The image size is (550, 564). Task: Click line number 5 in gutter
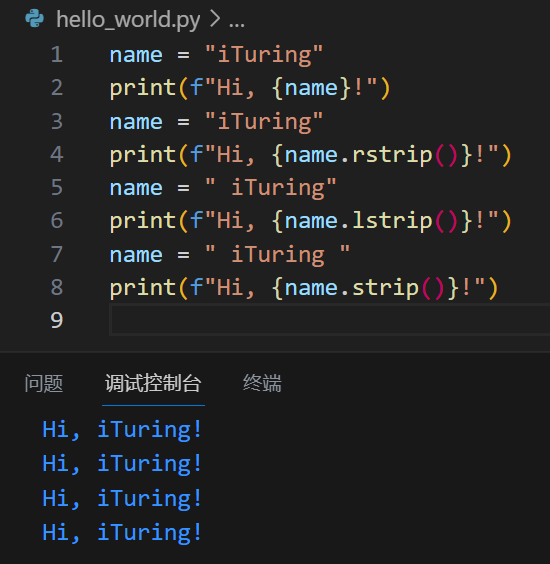[57, 187]
